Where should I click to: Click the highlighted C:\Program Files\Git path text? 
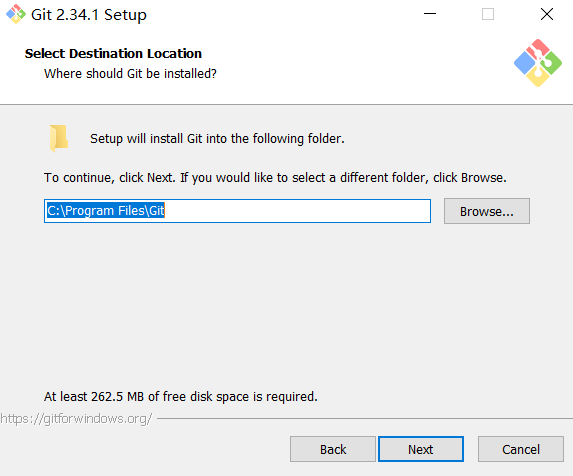pos(106,211)
